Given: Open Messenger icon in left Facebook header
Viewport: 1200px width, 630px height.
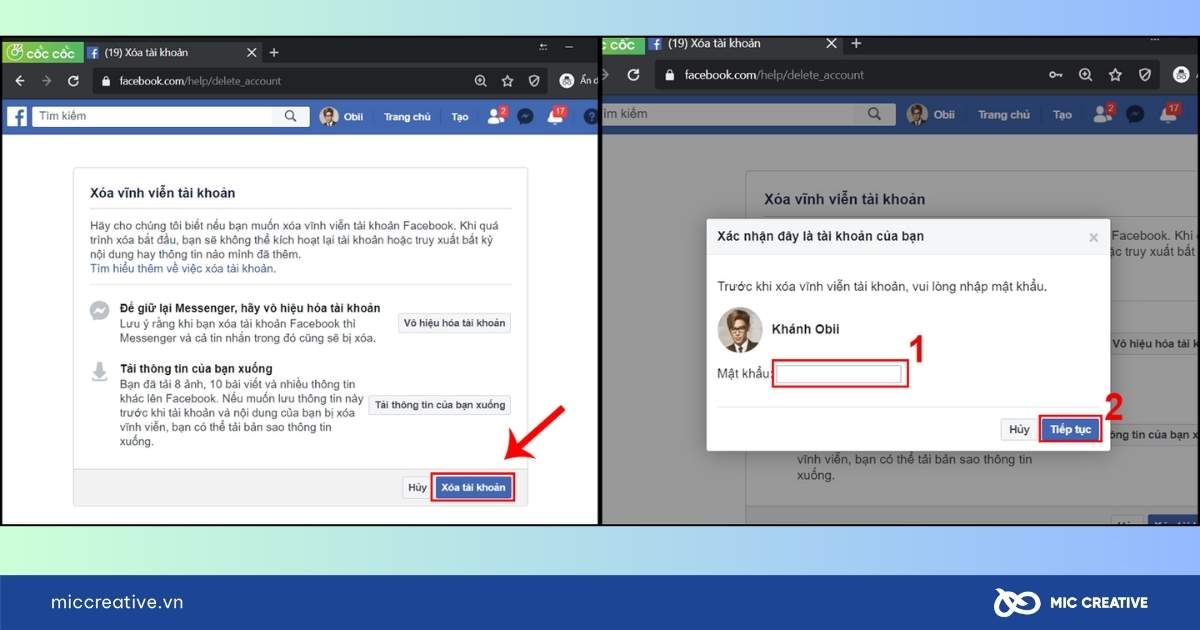Looking at the screenshot, I should [525, 117].
